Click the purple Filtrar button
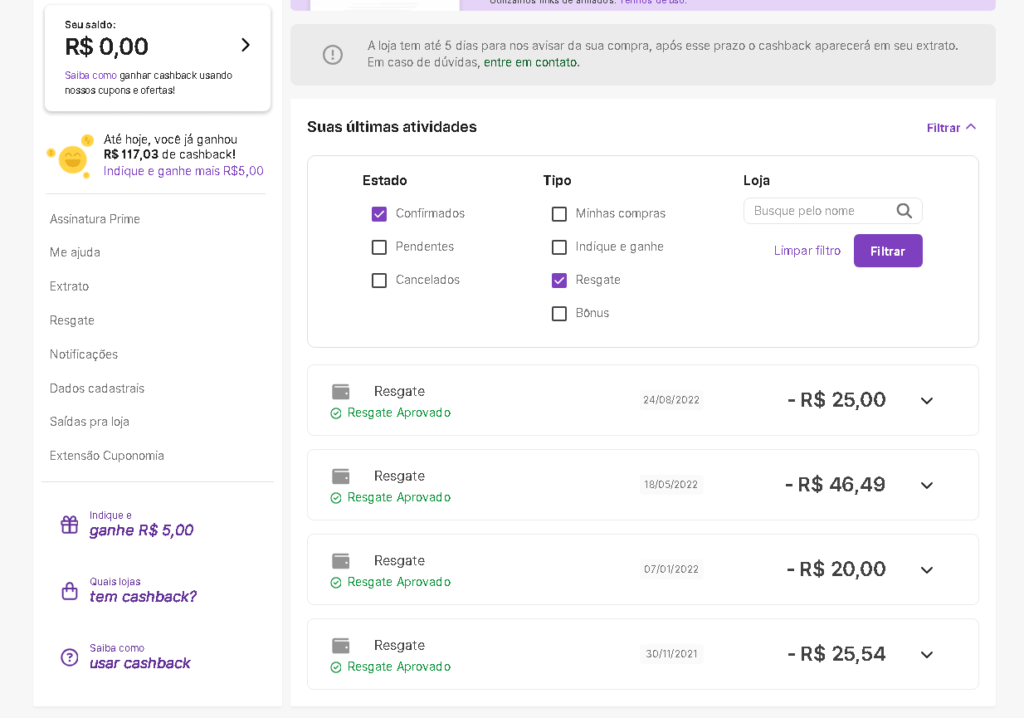 [x=888, y=251]
